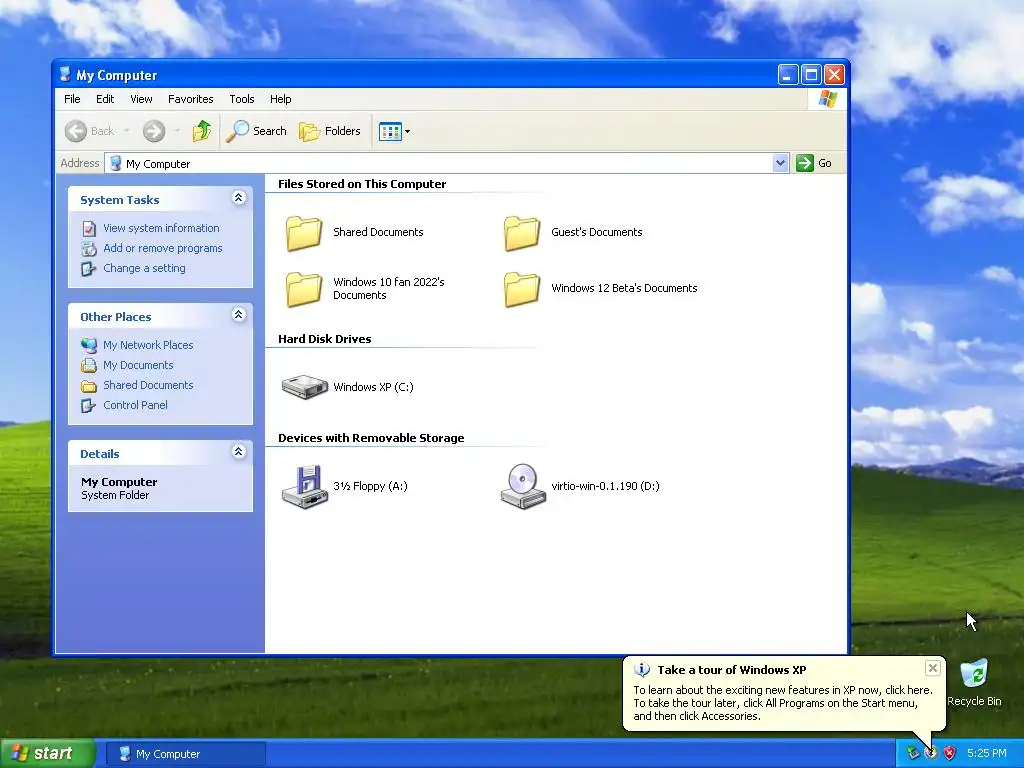Click the Views grid toolbar icon
The width and height of the screenshot is (1024, 768).
[x=390, y=131]
